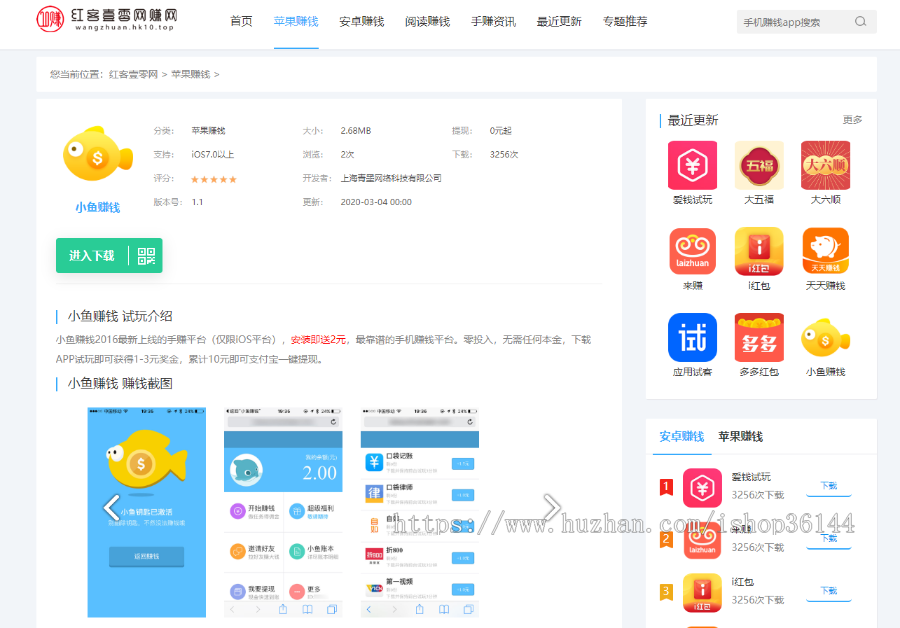Open 手赚资讯 nav item
This screenshot has width=900, height=628.
pyautogui.click(x=494, y=22)
